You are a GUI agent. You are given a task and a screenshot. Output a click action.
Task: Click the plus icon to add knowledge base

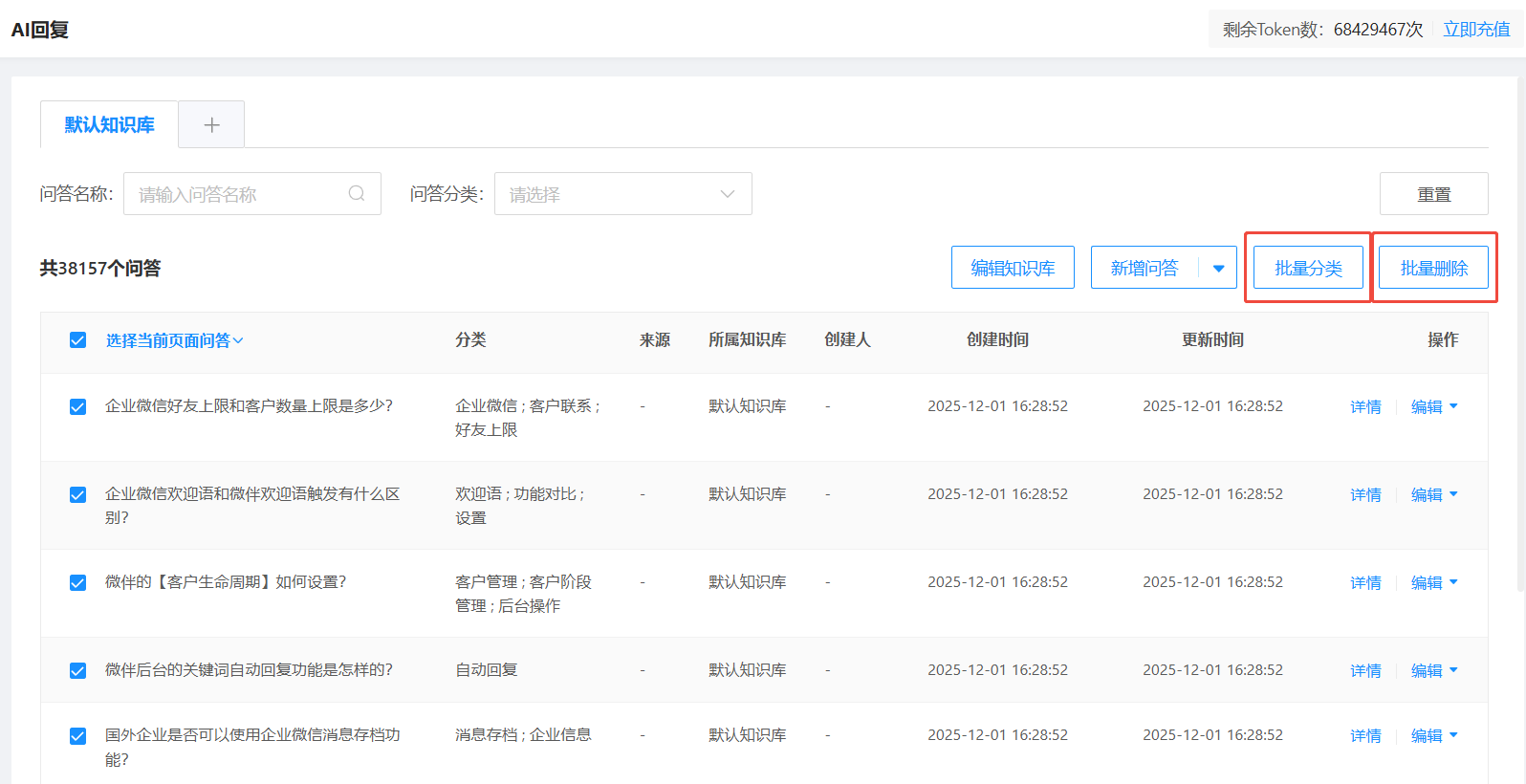(x=211, y=125)
